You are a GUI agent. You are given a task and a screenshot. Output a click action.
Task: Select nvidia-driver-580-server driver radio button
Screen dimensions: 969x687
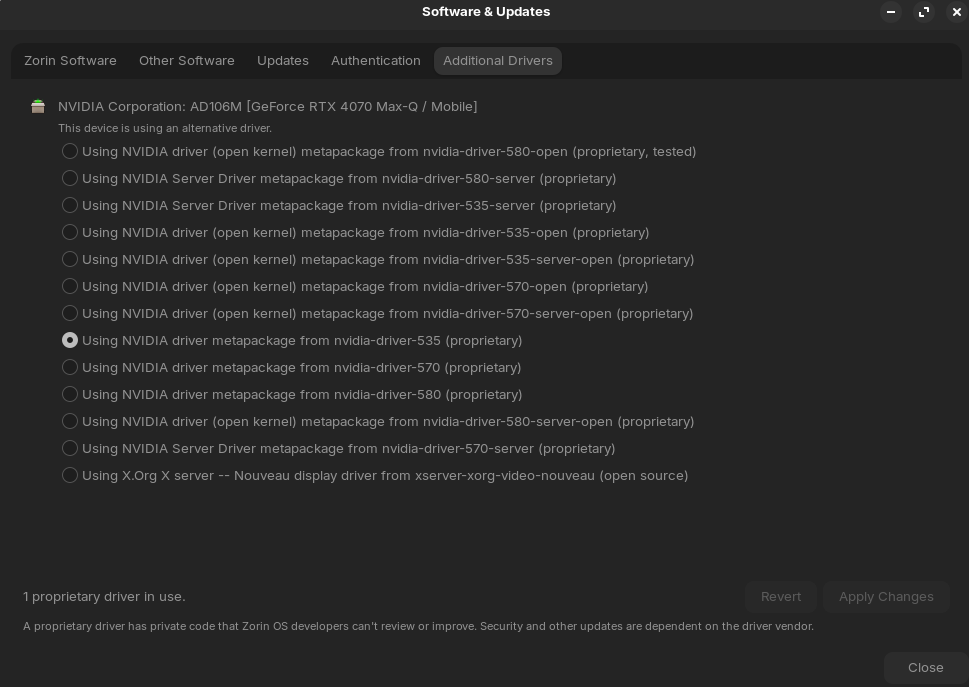click(70, 178)
